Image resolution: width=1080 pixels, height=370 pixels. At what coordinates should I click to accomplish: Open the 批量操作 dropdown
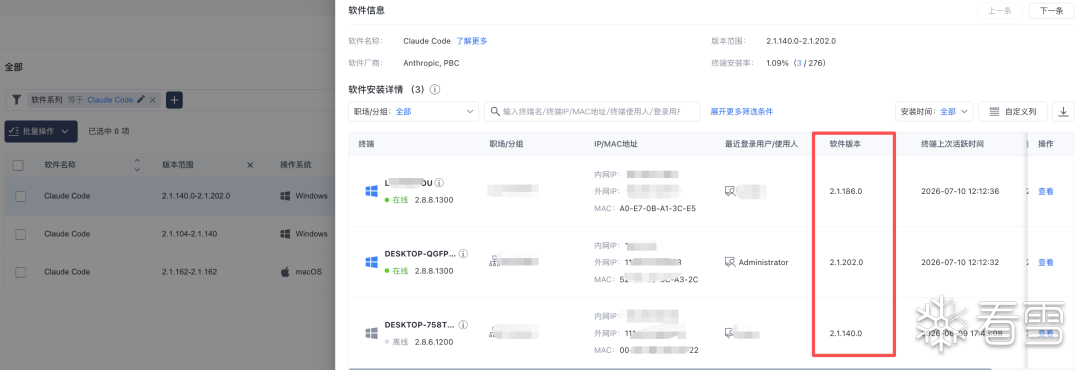pyautogui.click(x=41, y=131)
